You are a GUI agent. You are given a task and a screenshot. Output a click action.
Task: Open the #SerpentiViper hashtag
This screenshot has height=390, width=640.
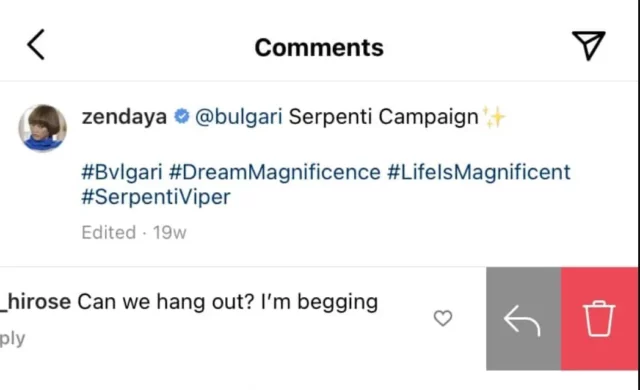pyautogui.click(x=156, y=197)
